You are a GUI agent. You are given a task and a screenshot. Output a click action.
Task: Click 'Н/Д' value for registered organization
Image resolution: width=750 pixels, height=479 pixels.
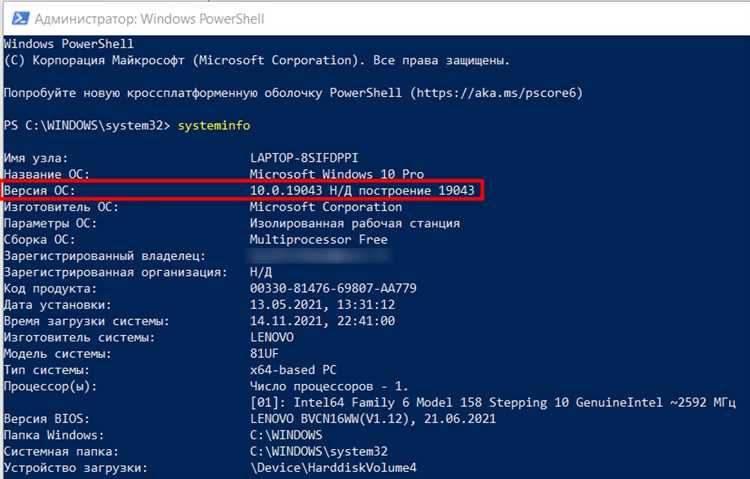261,272
